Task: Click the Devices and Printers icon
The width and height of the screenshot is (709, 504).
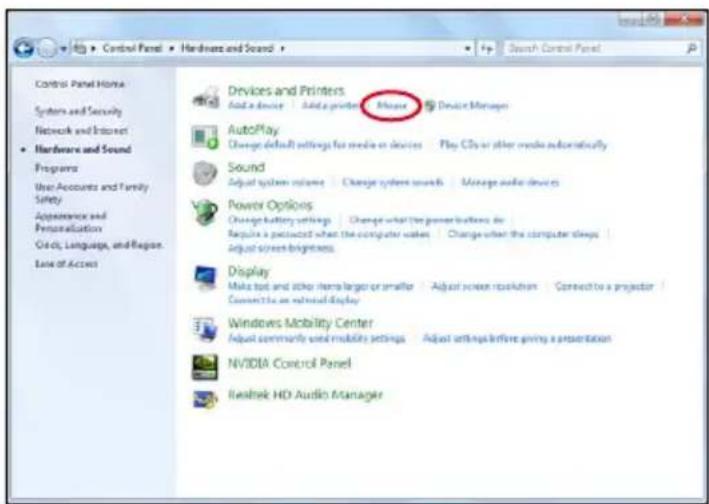Action: (x=206, y=97)
